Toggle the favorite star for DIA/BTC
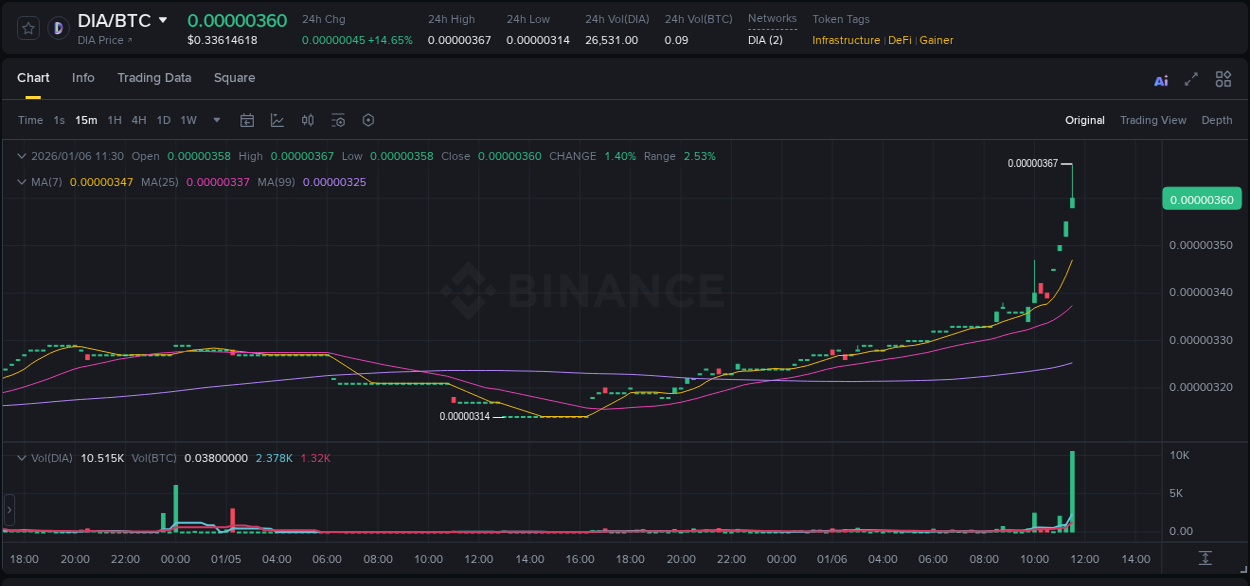 coord(27,27)
